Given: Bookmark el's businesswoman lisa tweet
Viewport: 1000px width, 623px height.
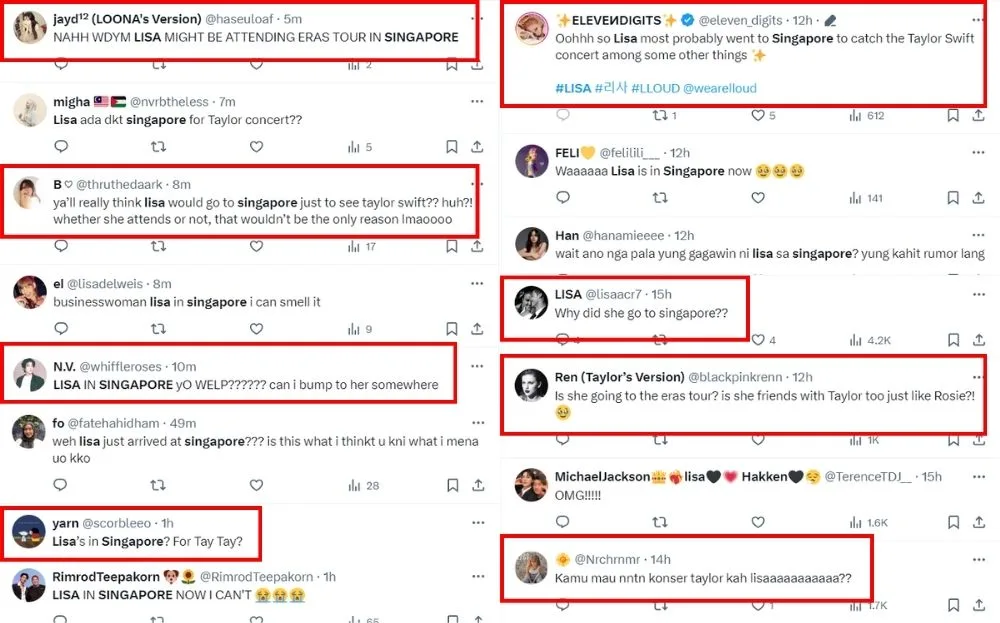Looking at the screenshot, I should pyautogui.click(x=452, y=329).
